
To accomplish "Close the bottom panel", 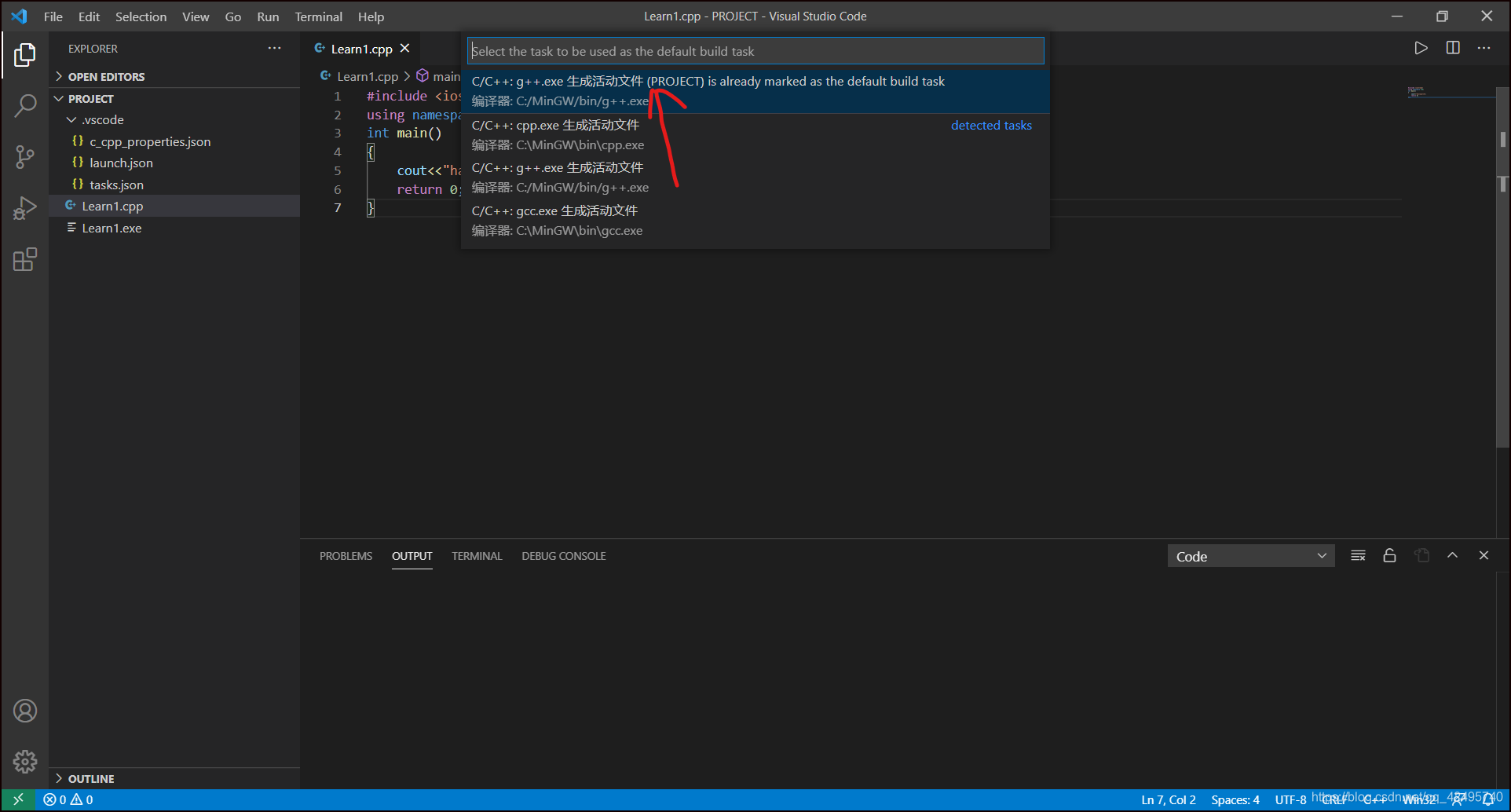I will (1484, 555).
